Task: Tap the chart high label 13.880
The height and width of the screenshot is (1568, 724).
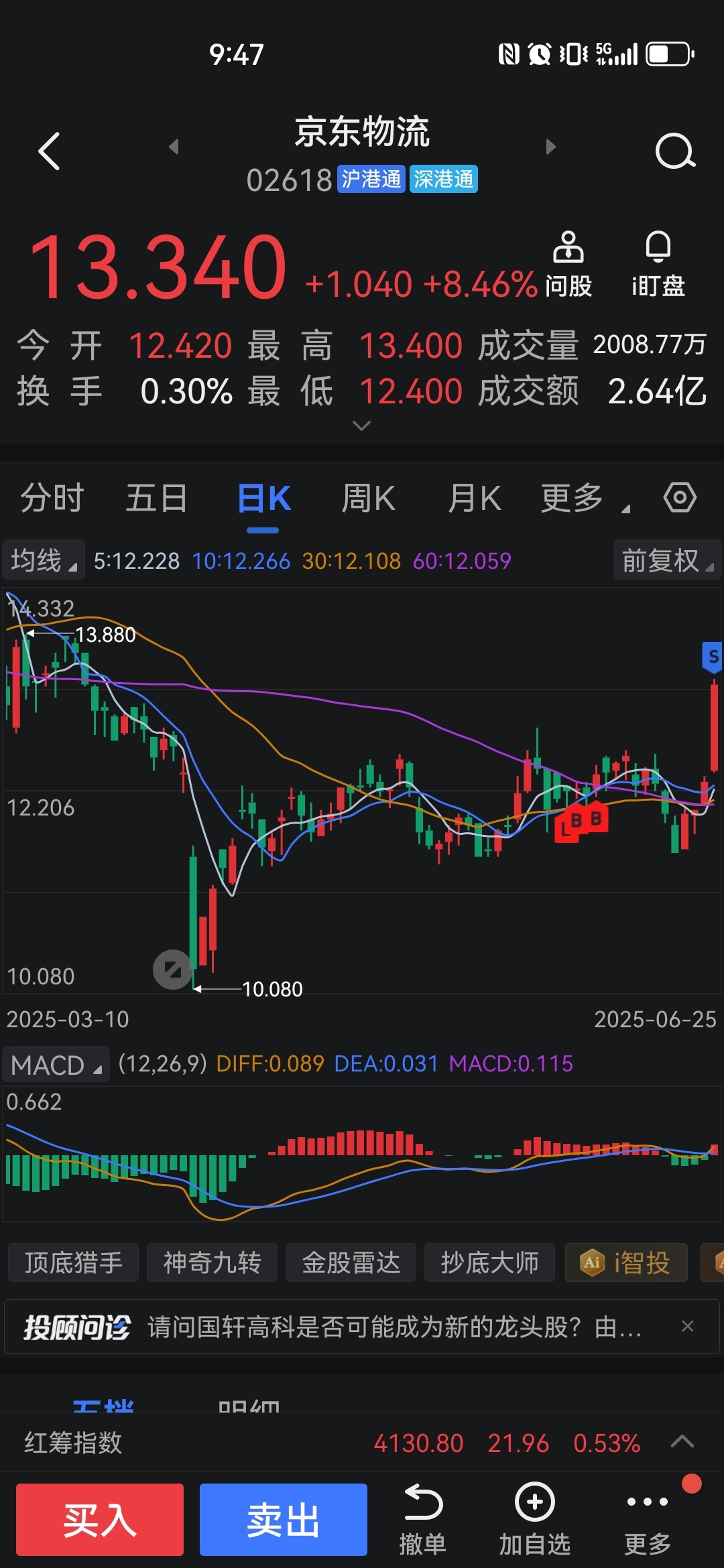Action: 105,635
